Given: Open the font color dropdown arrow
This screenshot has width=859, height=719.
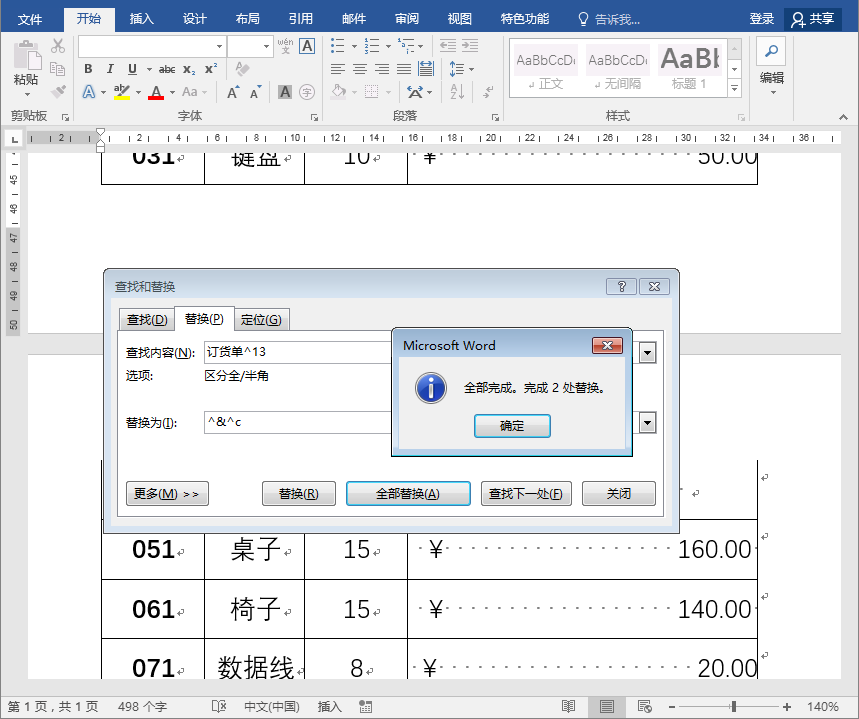Looking at the screenshot, I should click(x=171, y=93).
